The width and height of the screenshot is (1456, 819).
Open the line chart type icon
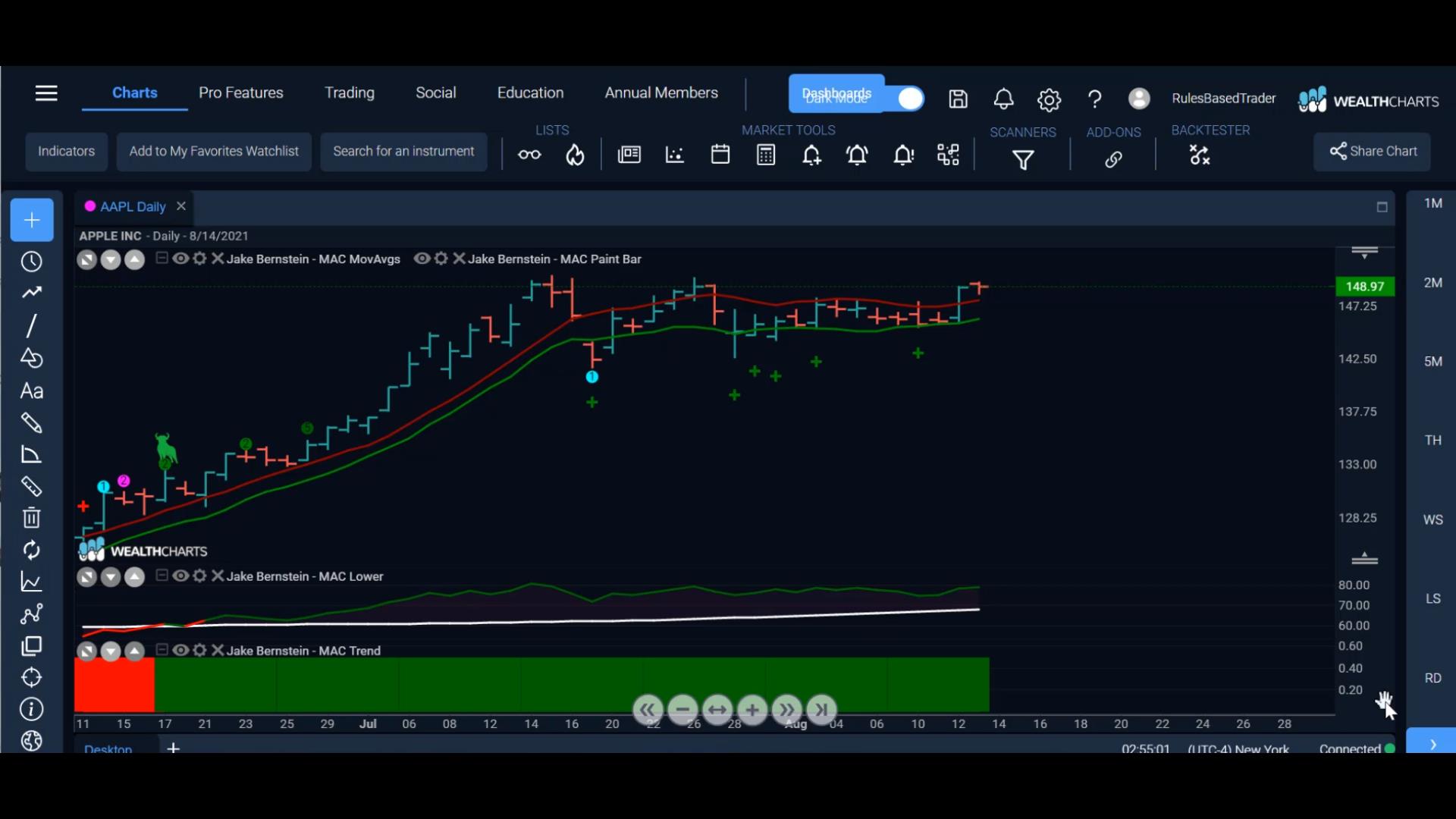(31, 582)
